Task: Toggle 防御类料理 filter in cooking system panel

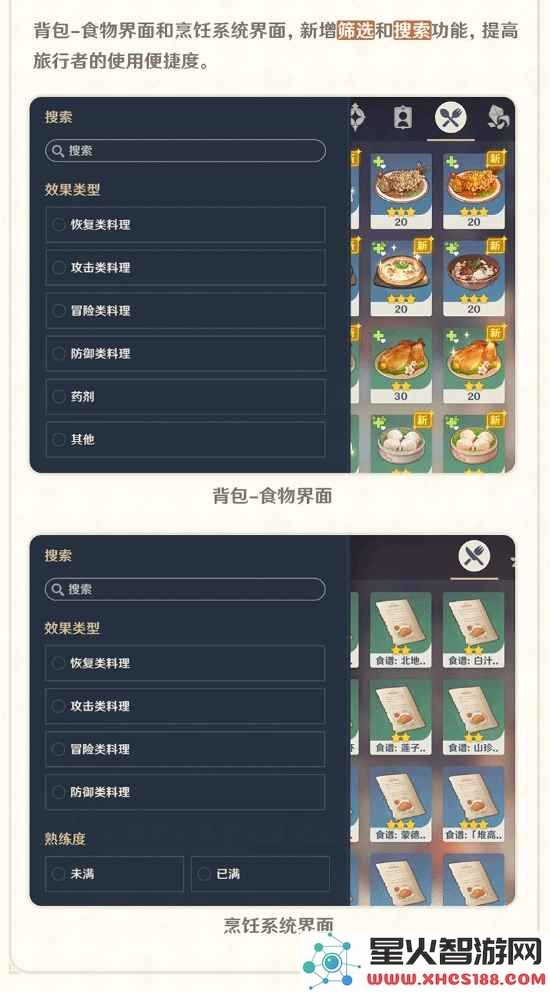Action: point(185,792)
